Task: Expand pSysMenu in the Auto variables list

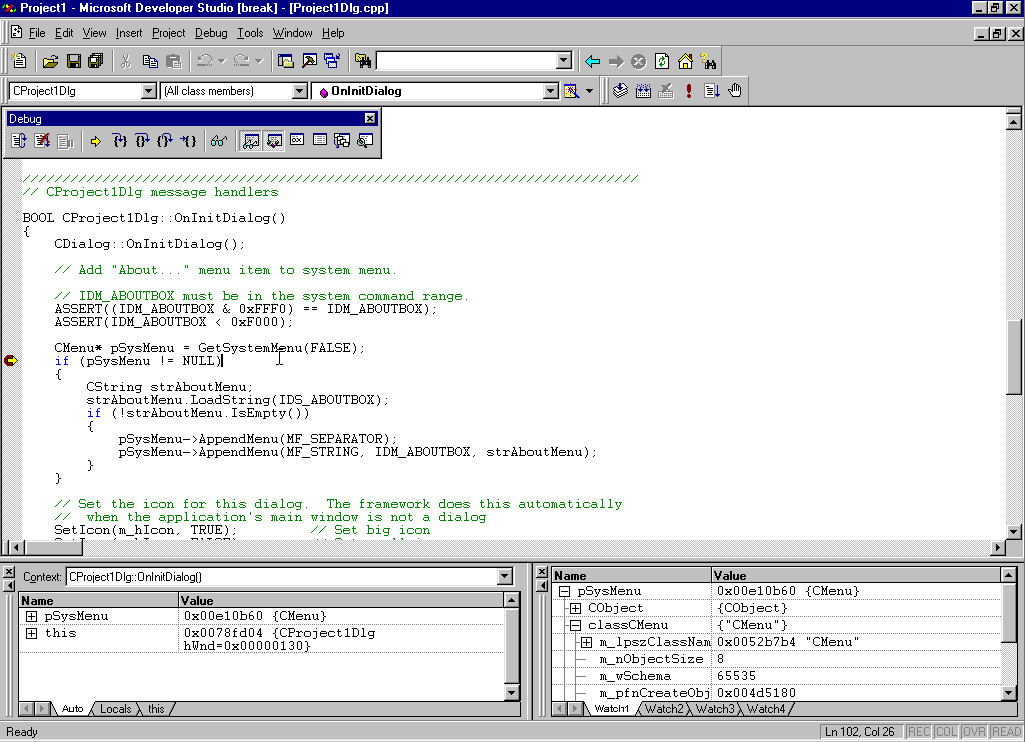Action: pyautogui.click(x=31, y=616)
